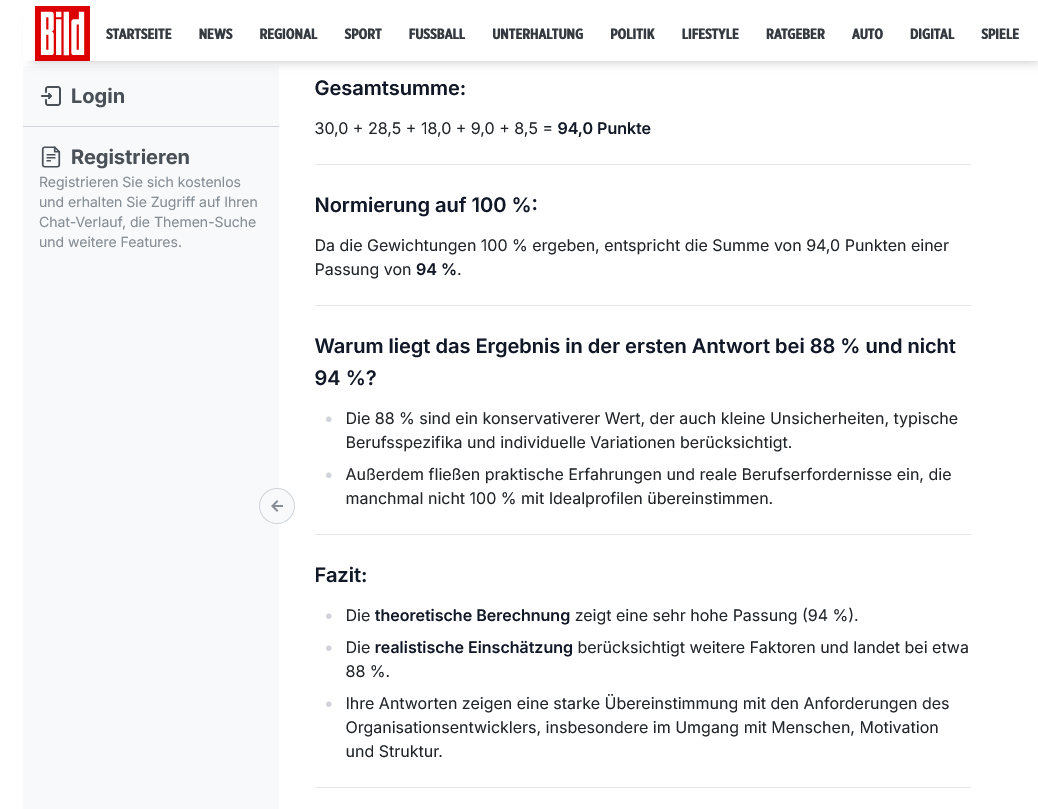Select Regional in the top navigation
1038x809 pixels.
coord(288,34)
